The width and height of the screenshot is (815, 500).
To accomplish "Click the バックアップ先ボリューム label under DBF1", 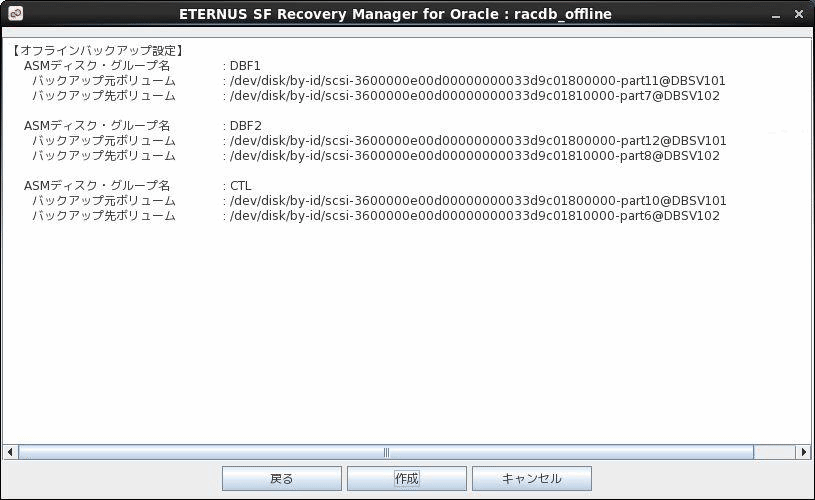I will (x=104, y=96).
